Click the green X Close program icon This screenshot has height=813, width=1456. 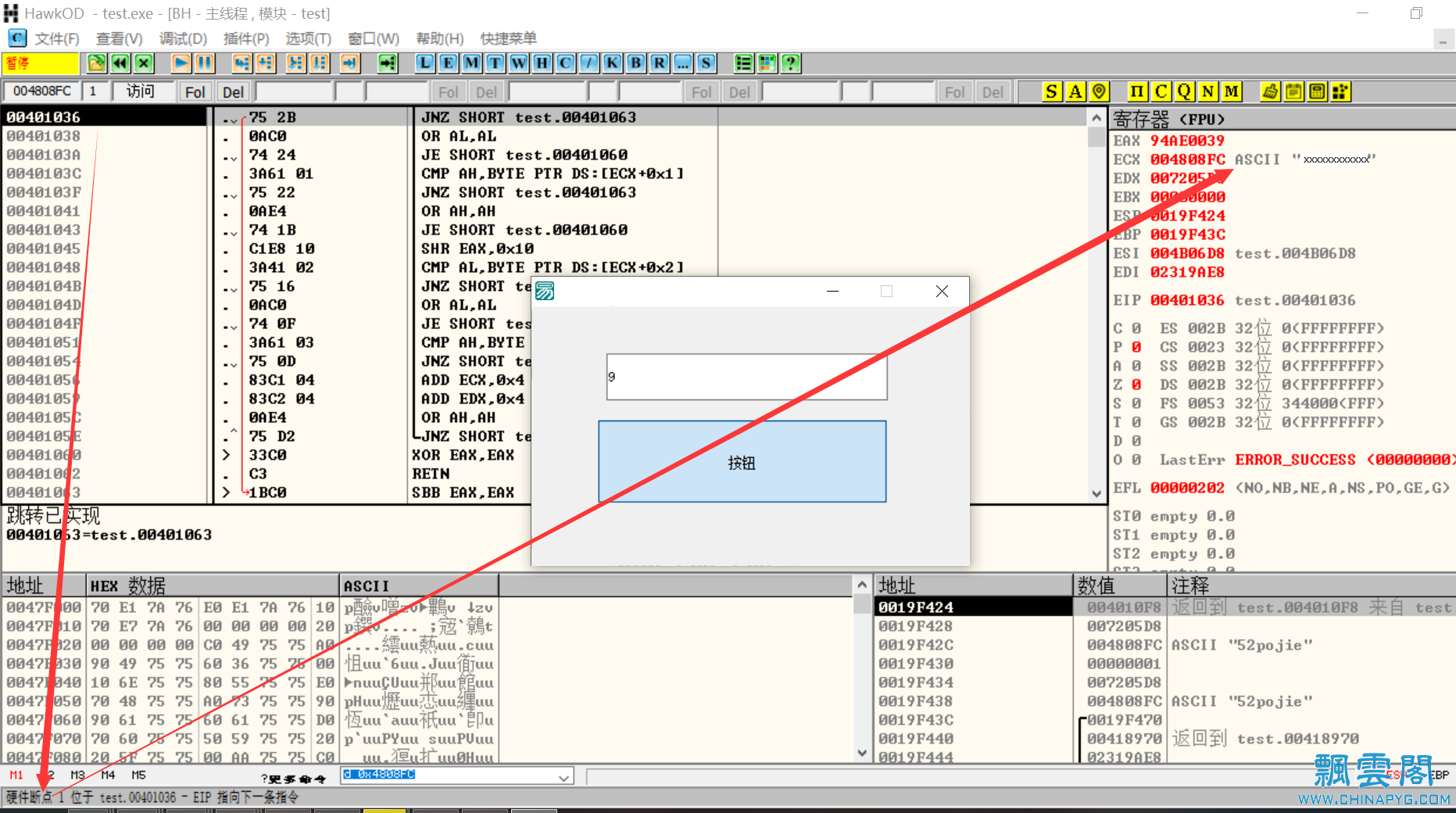click(x=144, y=63)
